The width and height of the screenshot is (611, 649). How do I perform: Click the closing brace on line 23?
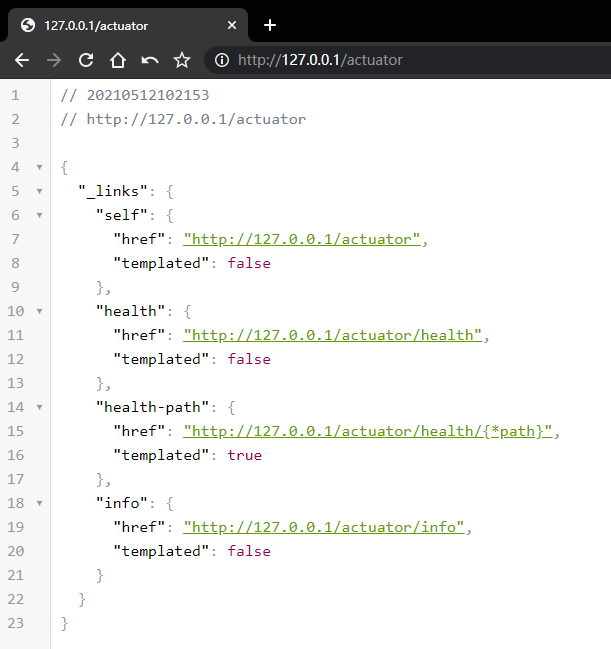(x=64, y=623)
